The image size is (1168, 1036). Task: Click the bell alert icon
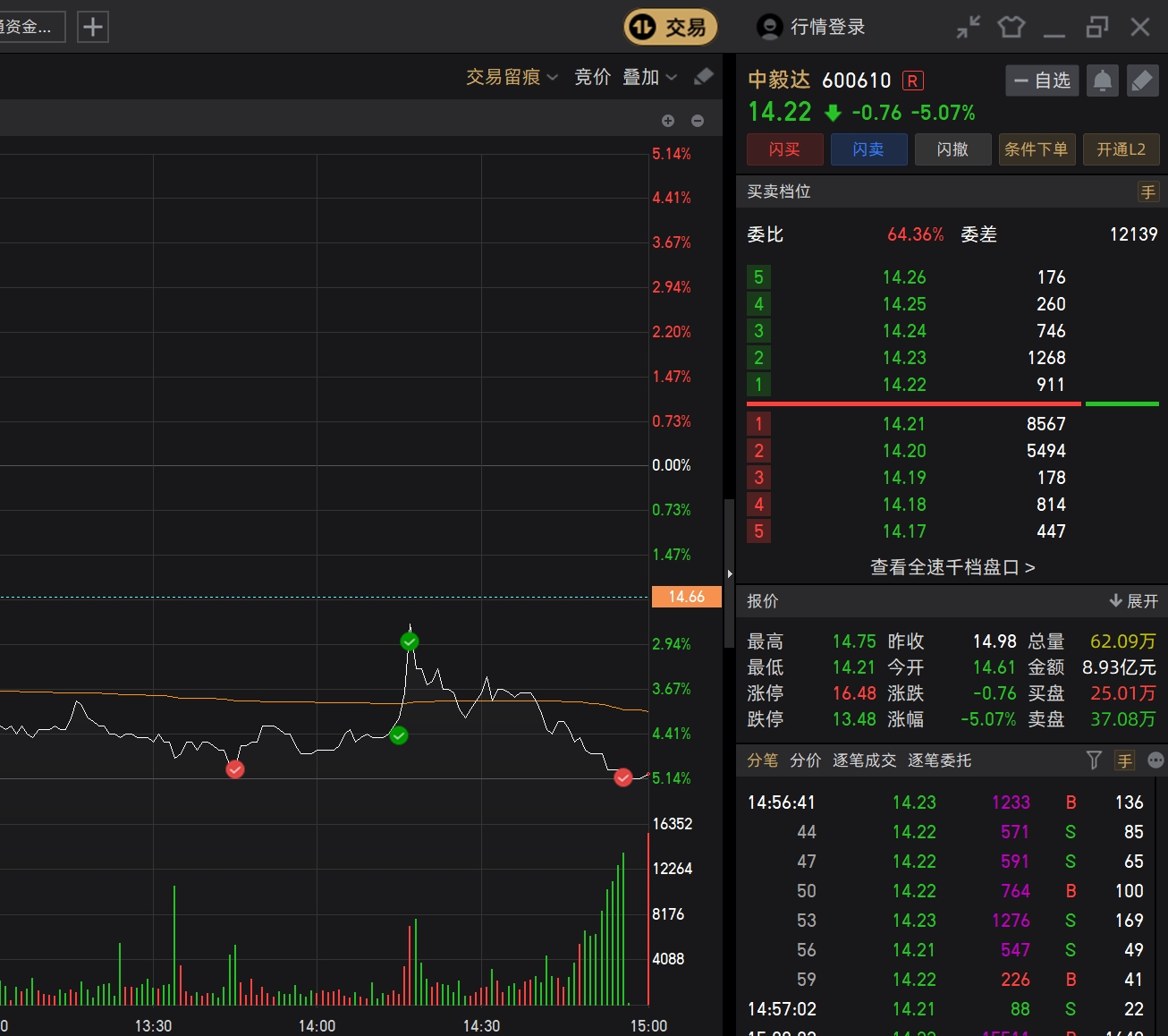click(1103, 81)
